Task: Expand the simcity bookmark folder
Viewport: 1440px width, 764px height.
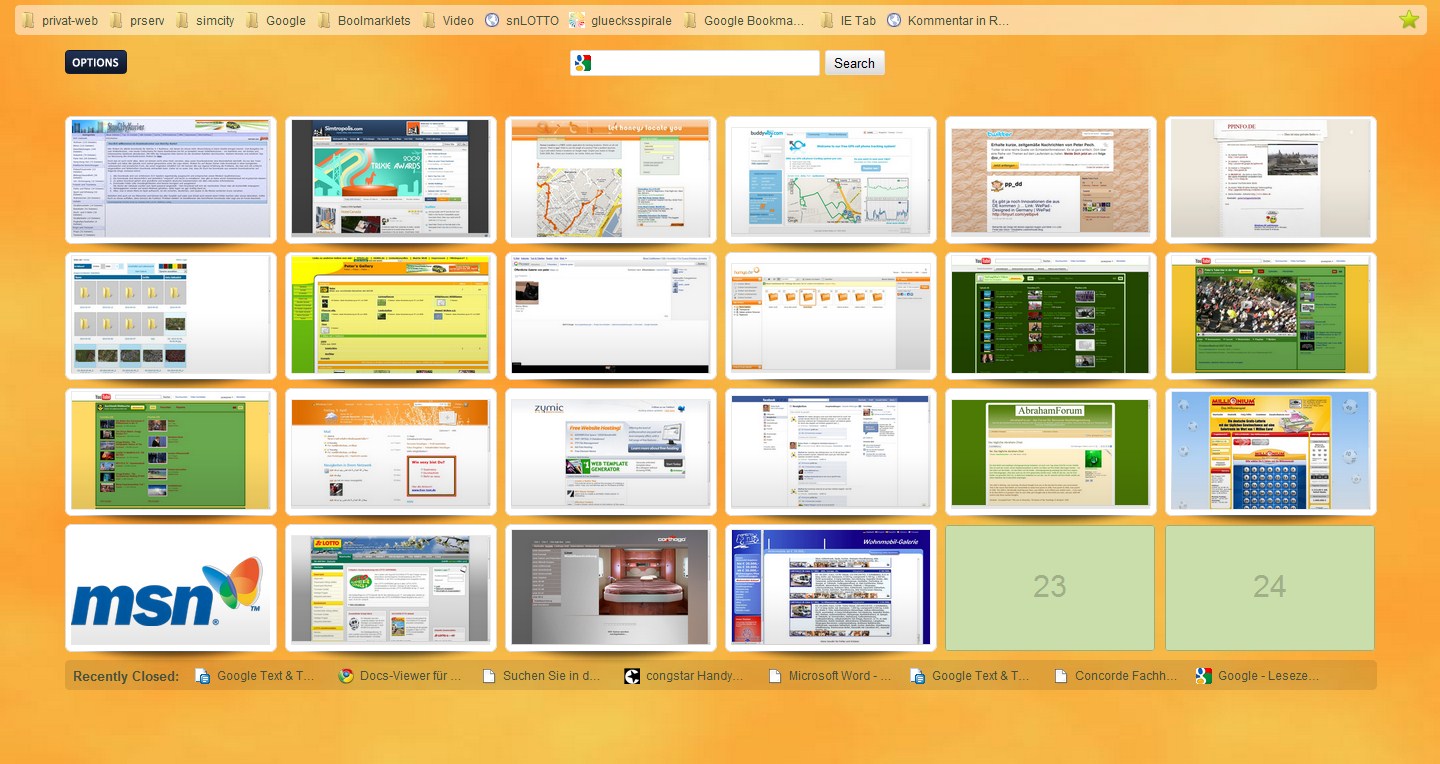Action: [x=204, y=20]
